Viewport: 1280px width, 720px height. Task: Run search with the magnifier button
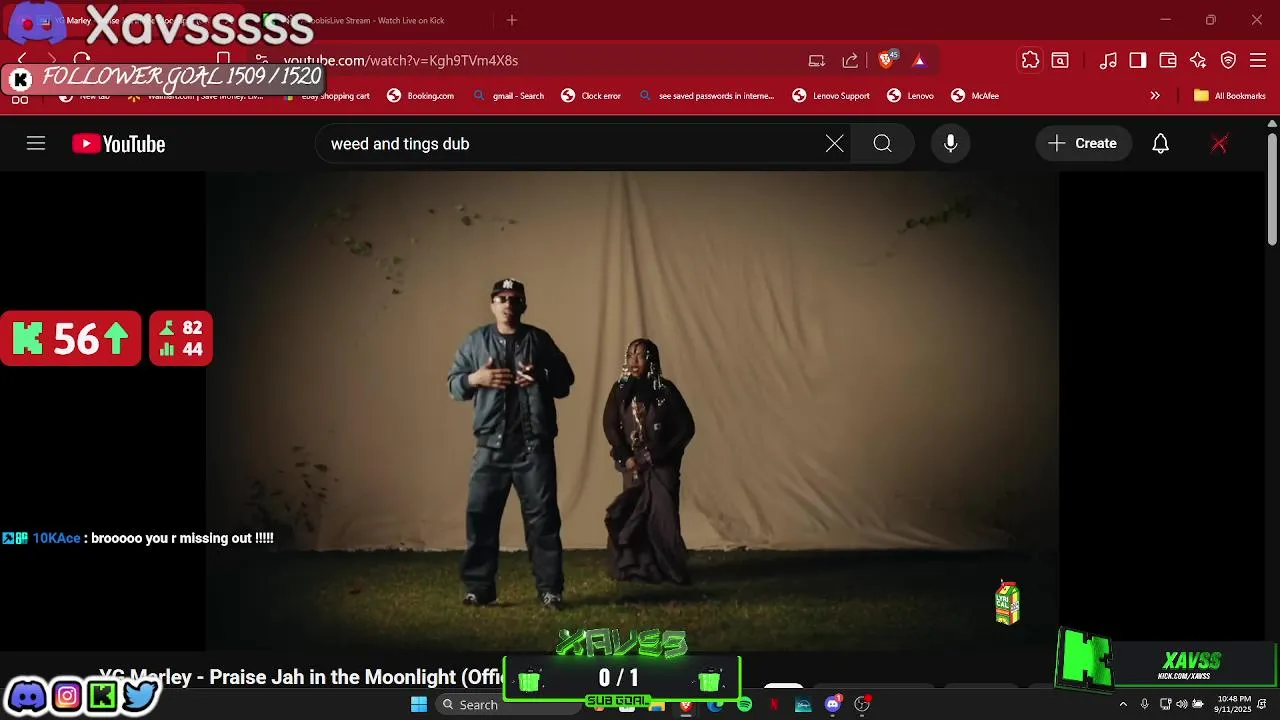click(882, 144)
